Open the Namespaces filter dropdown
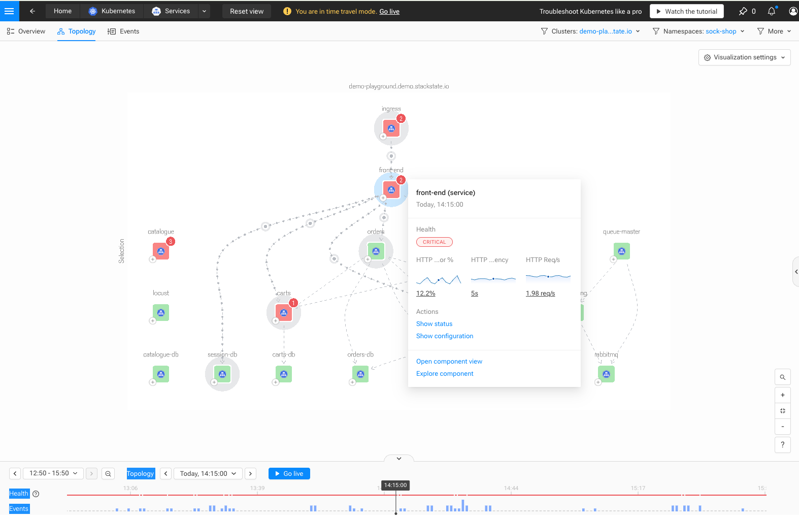 698,31
